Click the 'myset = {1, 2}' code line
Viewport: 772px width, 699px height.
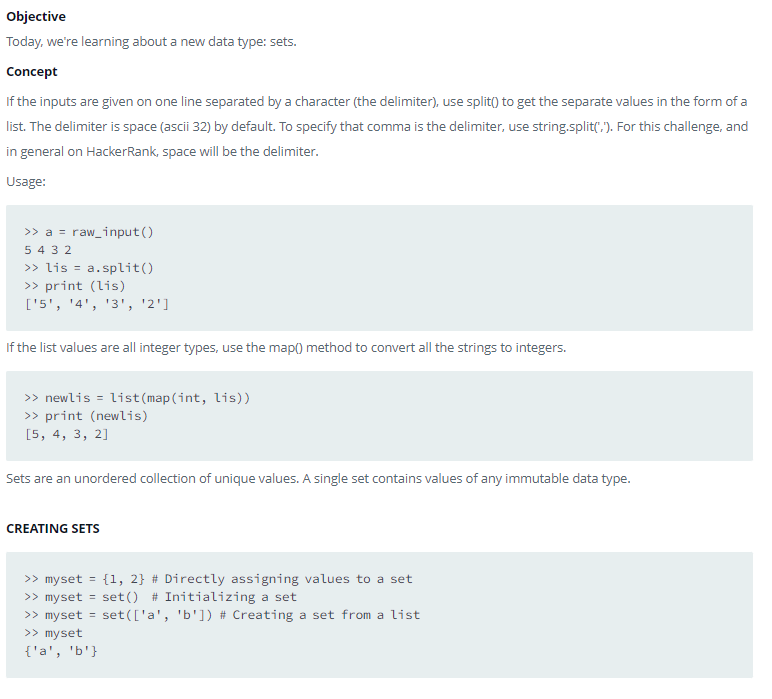[x=218, y=579]
